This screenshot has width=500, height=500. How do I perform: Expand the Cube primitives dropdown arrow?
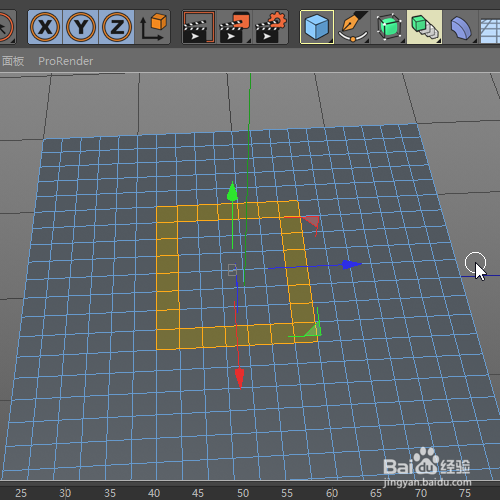(x=331, y=41)
